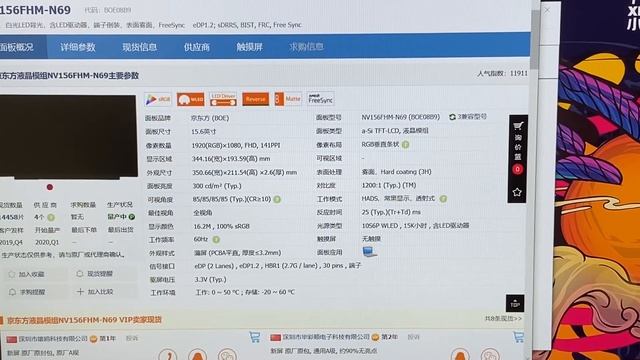The image size is (640, 360).
Task: Click the 投诉 link beside 第1年
Action: click(x=132, y=338)
